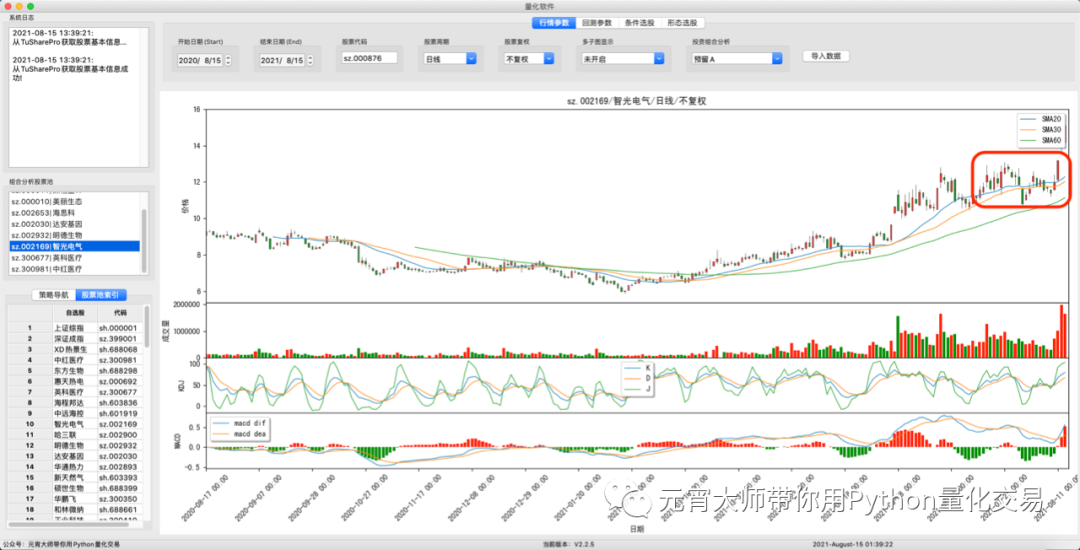This screenshot has width=1080, height=550.
Task: Click the start date stepper arrows
Action: [229, 61]
